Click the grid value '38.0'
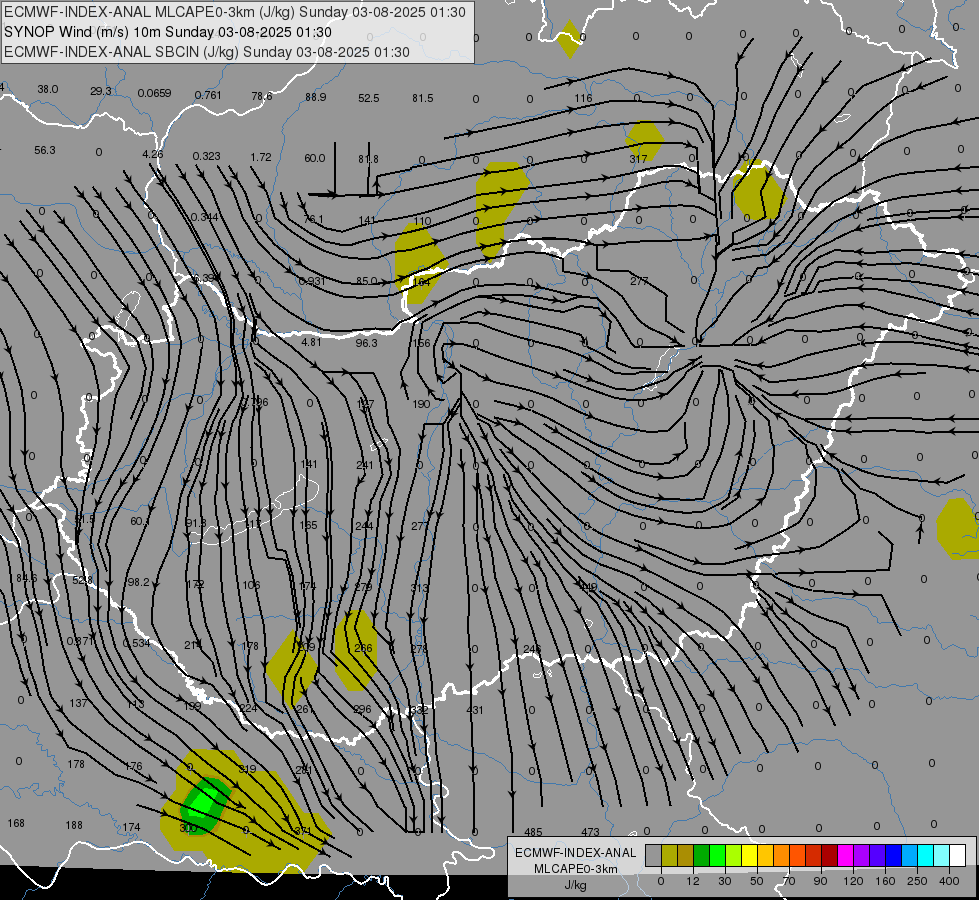The image size is (979, 900). click(47, 89)
